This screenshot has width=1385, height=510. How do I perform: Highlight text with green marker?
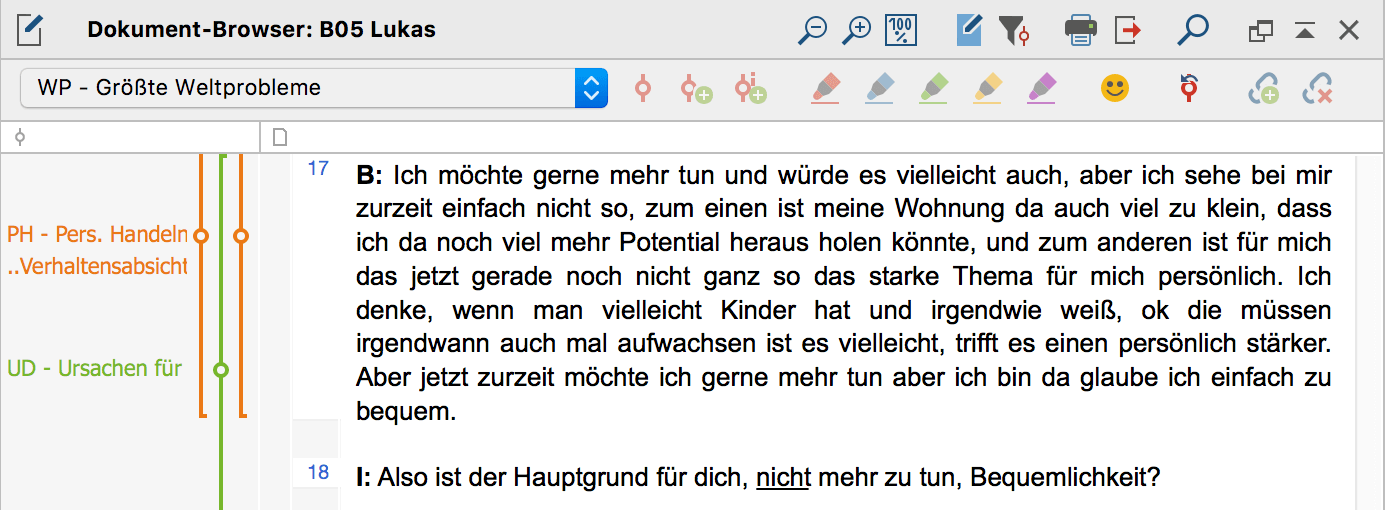[x=933, y=89]
